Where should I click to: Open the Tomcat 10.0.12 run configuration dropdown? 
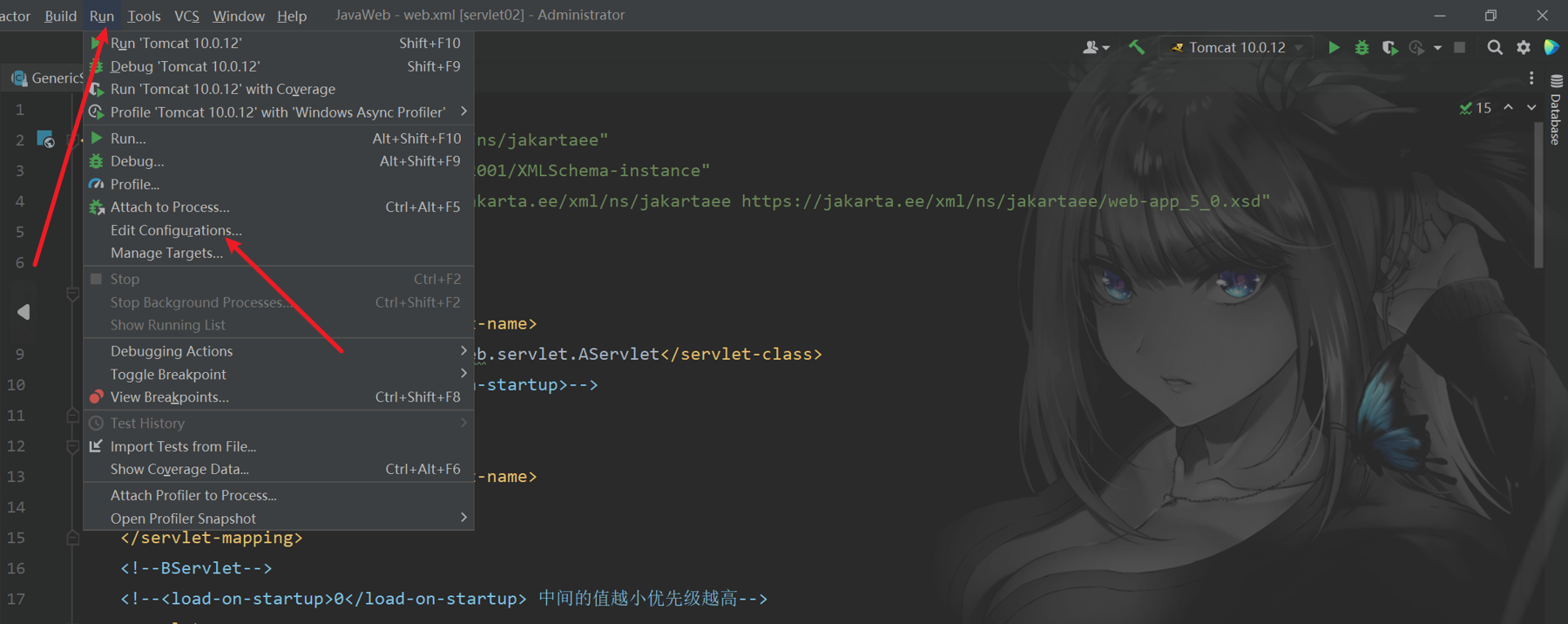[x=1236, y=48]
